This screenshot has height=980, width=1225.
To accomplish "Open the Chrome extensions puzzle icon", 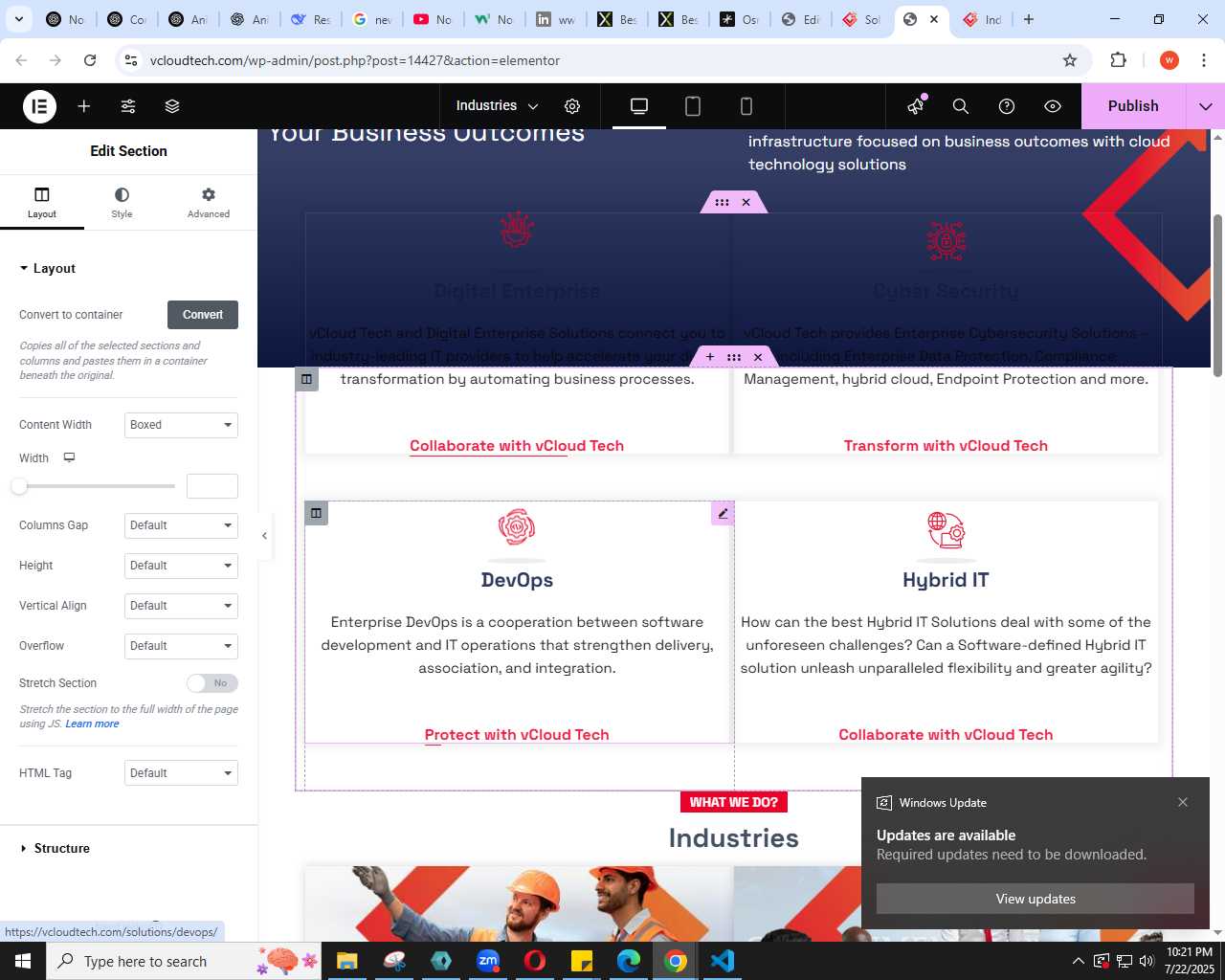I will click(1118, 60).
